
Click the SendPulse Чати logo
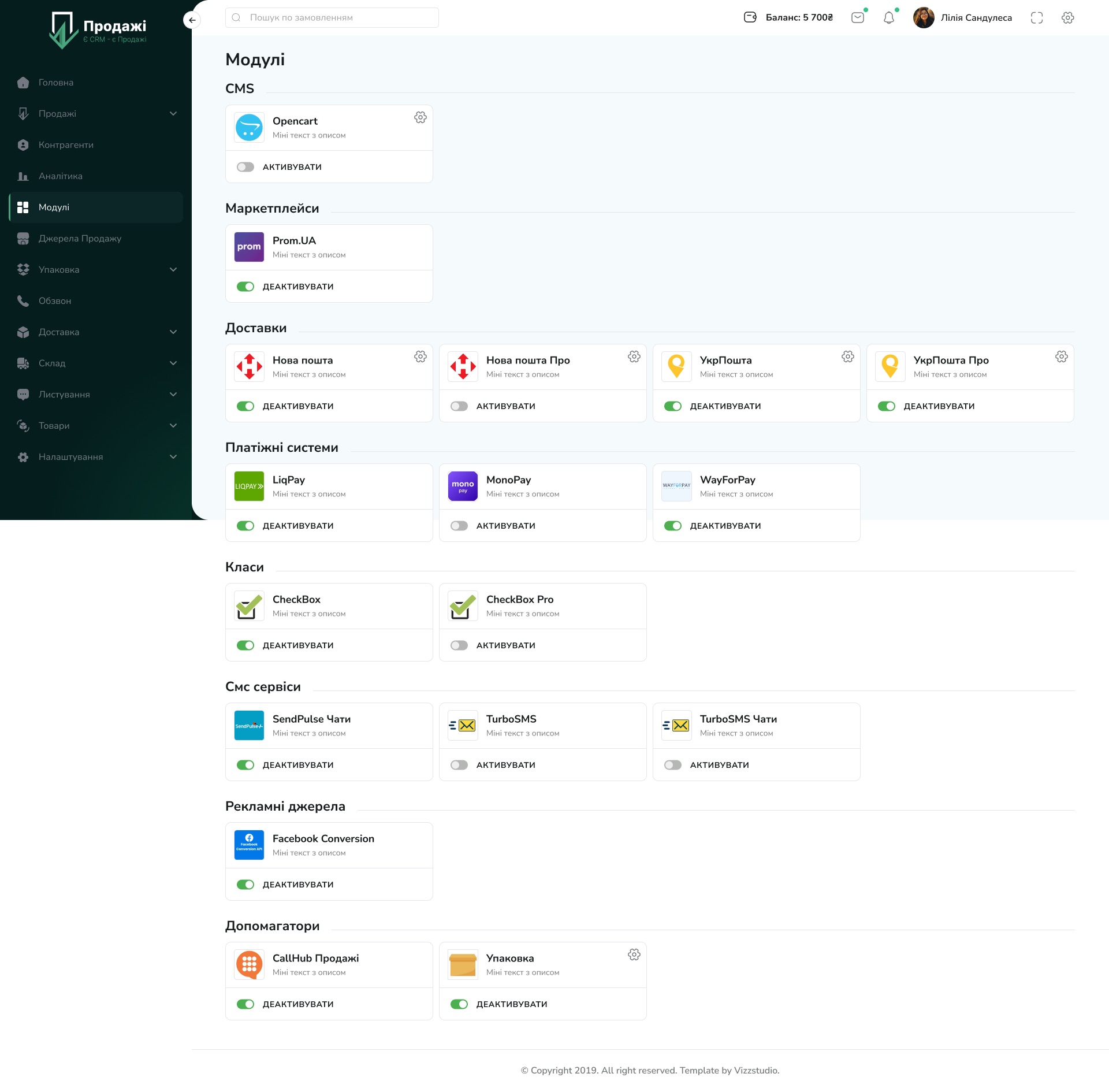[x=249, y=725]
